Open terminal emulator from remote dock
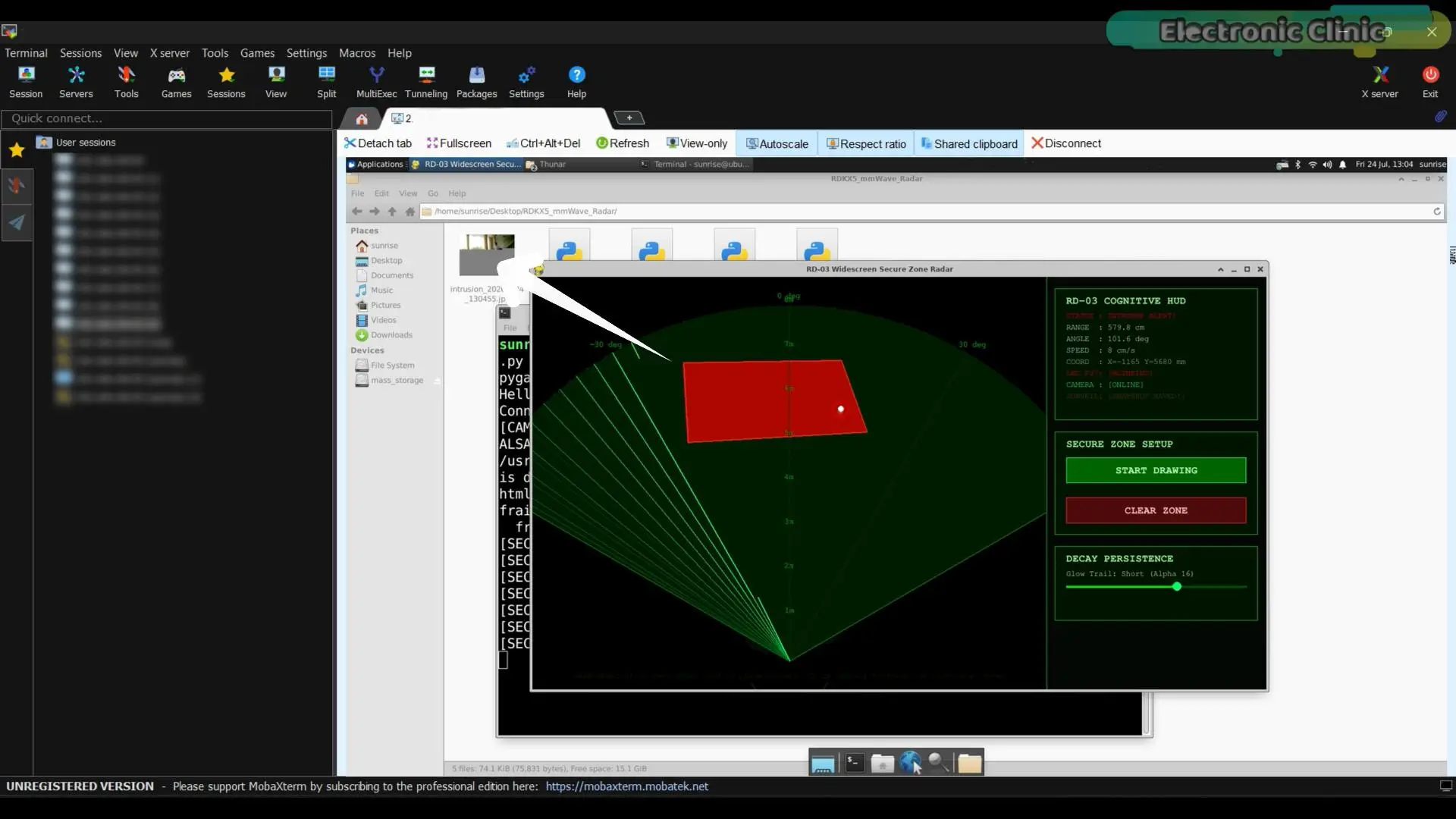This screenshot has width=1456, height=819. (855, 763)
